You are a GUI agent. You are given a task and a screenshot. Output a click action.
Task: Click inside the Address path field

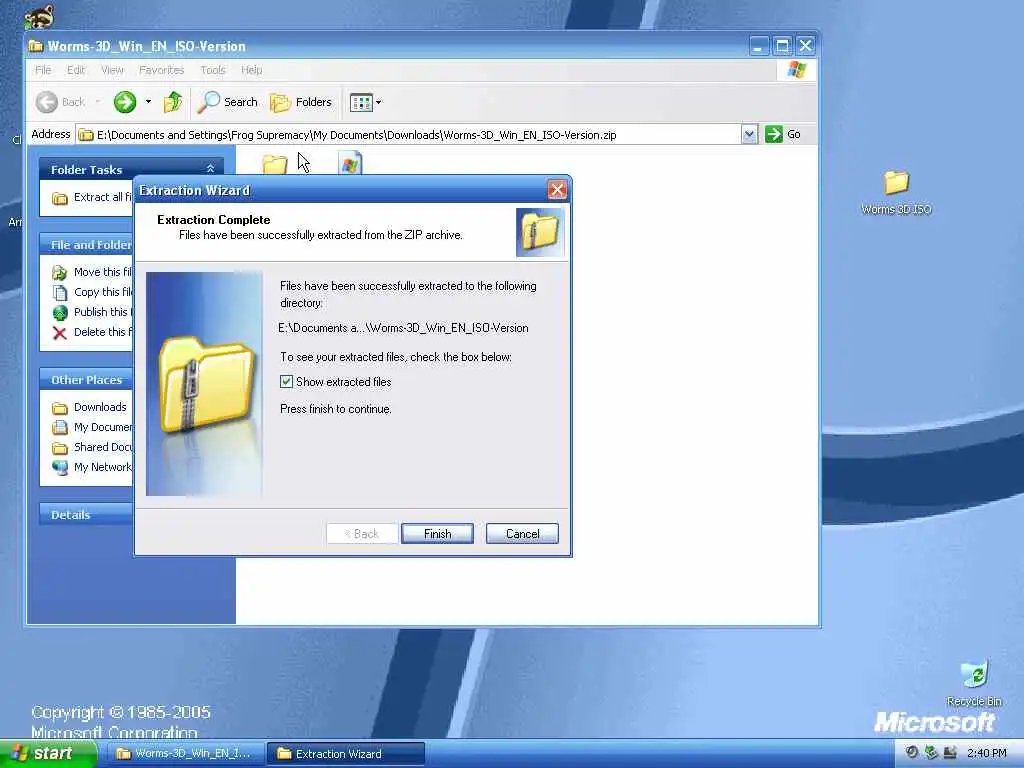pyautogui.click(x=409, y=135)
